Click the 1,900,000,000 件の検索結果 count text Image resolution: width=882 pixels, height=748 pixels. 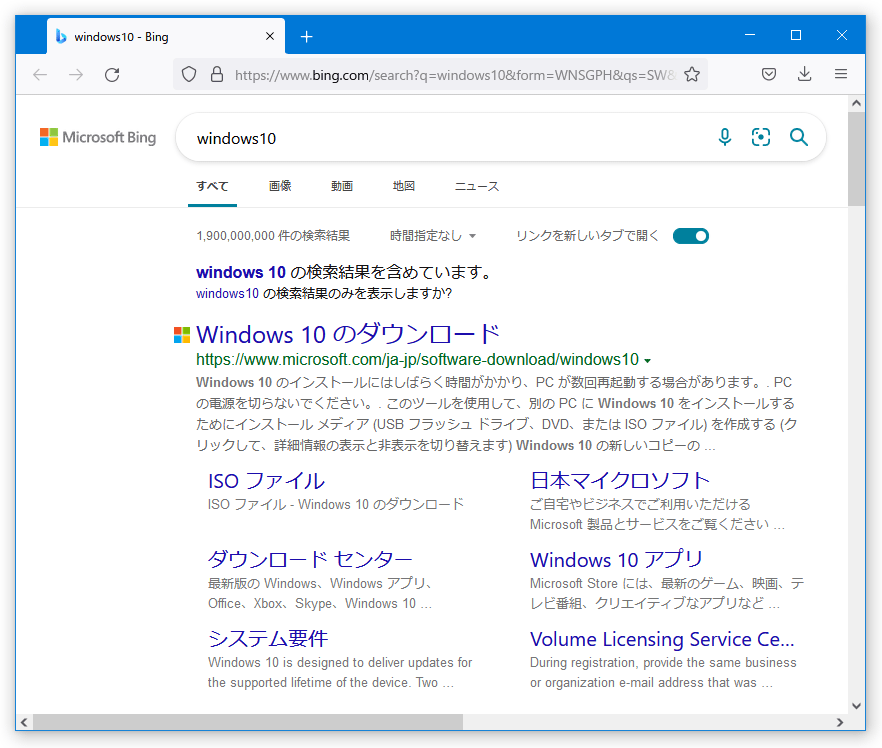tap(273, 236)
